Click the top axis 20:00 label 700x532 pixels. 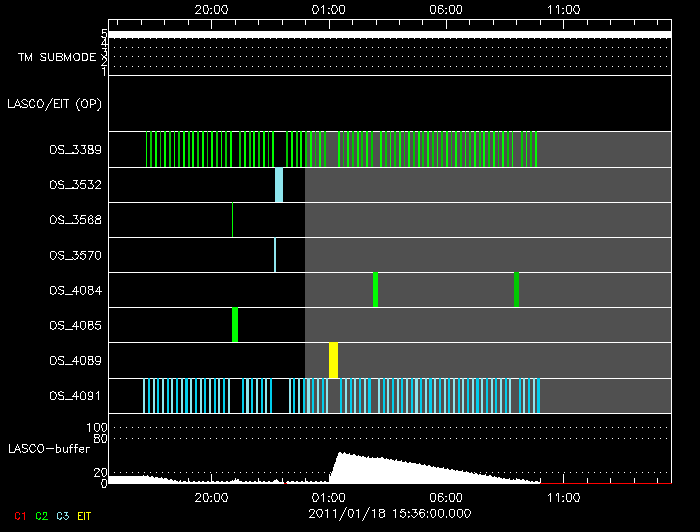click(x=211, y=10)
